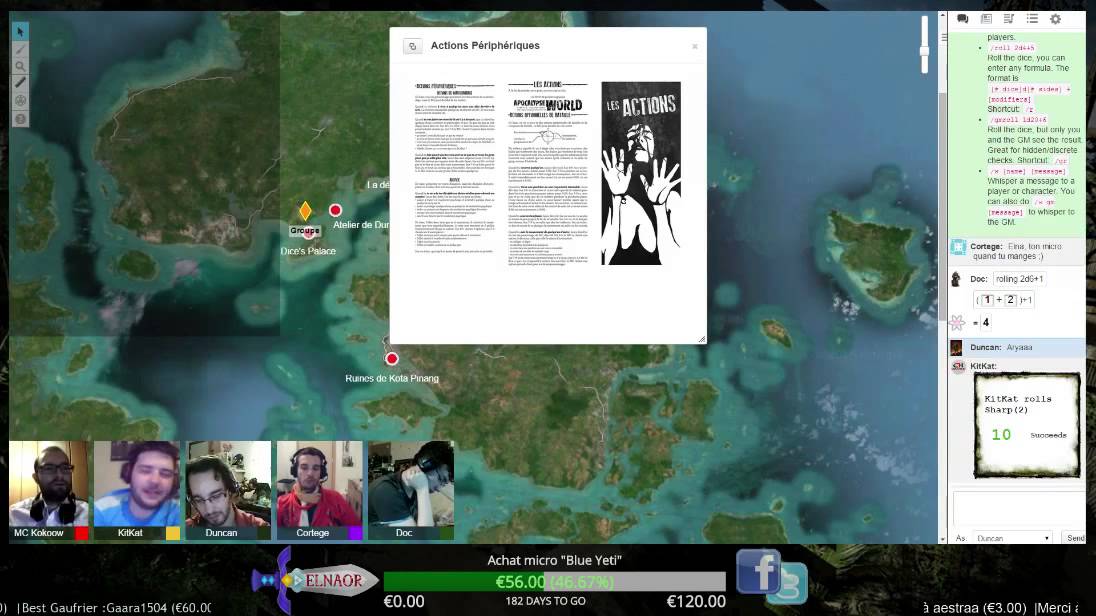Click KitKat's yellow color square
This screenshot has height=616, width=1096.
pyautogui.click(x=173, y=533)
